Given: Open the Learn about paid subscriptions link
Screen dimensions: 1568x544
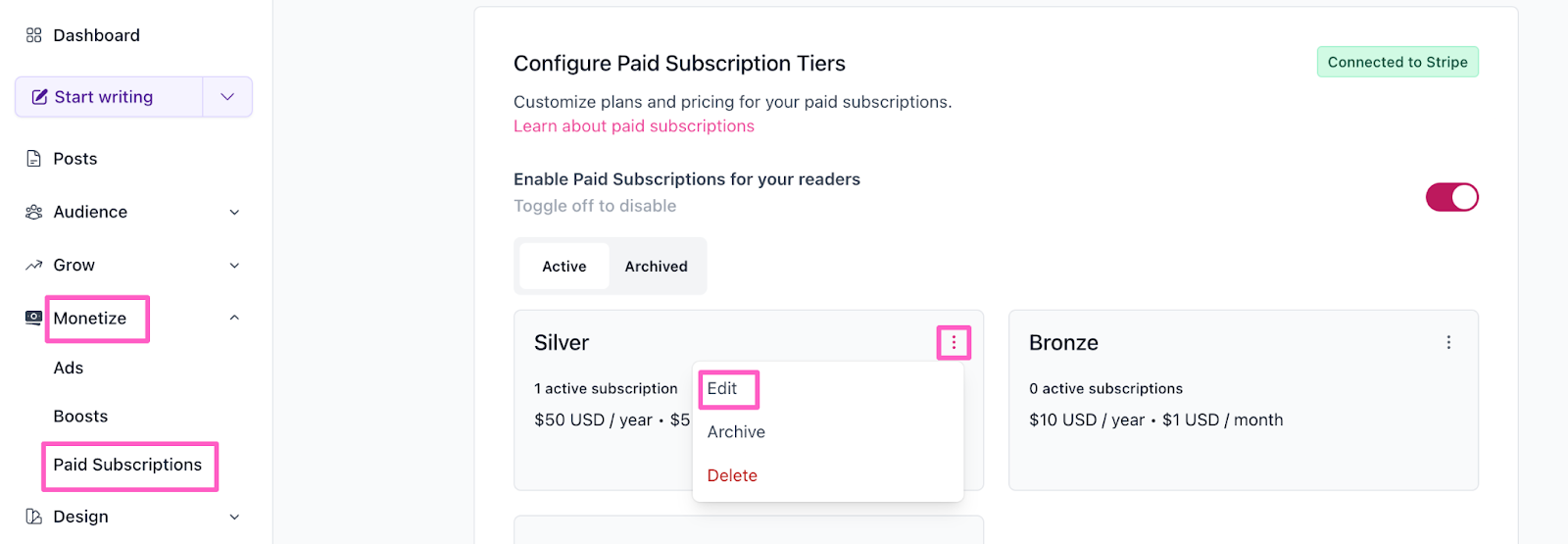Looking at the screenshot, I should tap(633, 126).
